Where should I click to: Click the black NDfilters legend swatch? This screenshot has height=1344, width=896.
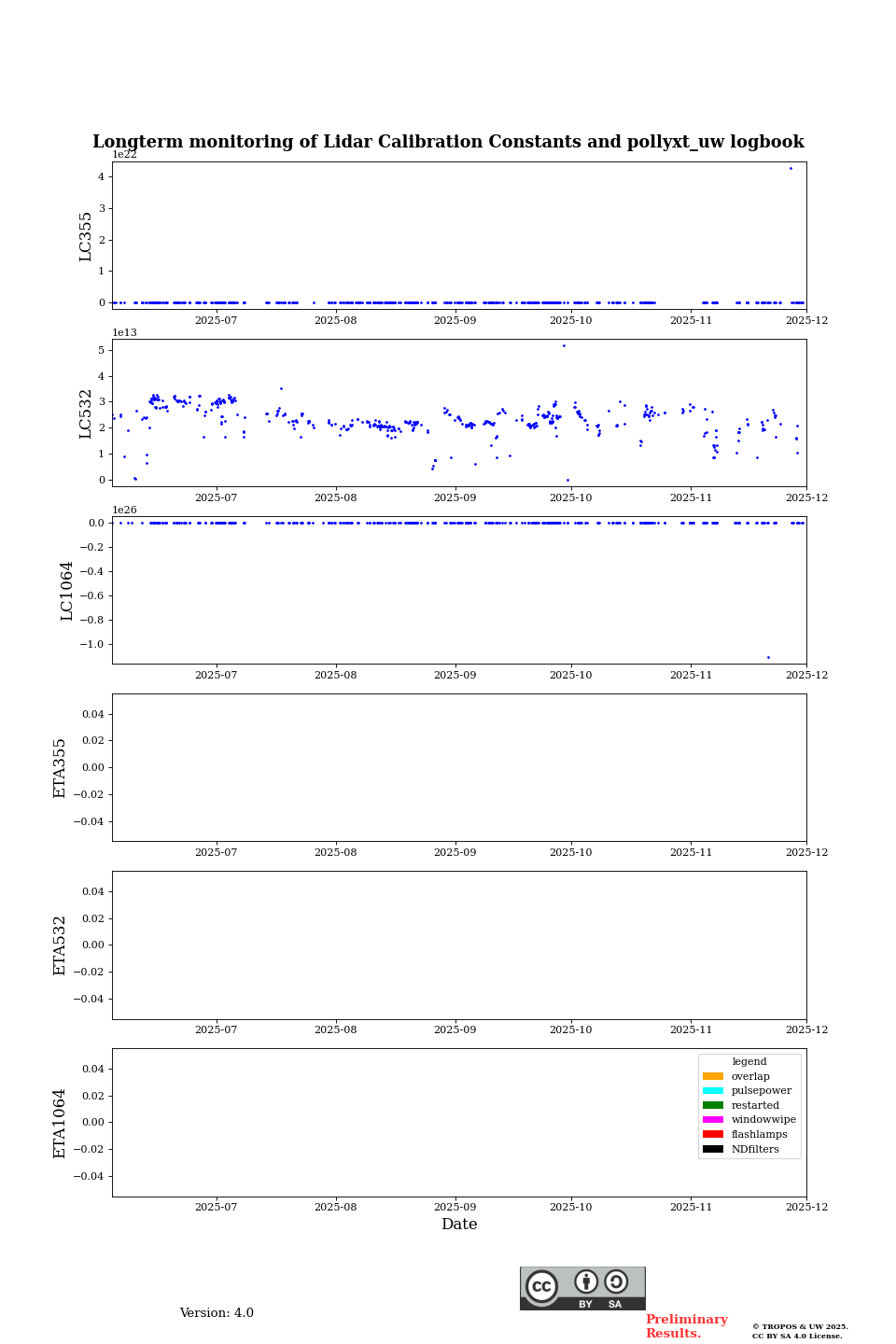click(712, 1149)
